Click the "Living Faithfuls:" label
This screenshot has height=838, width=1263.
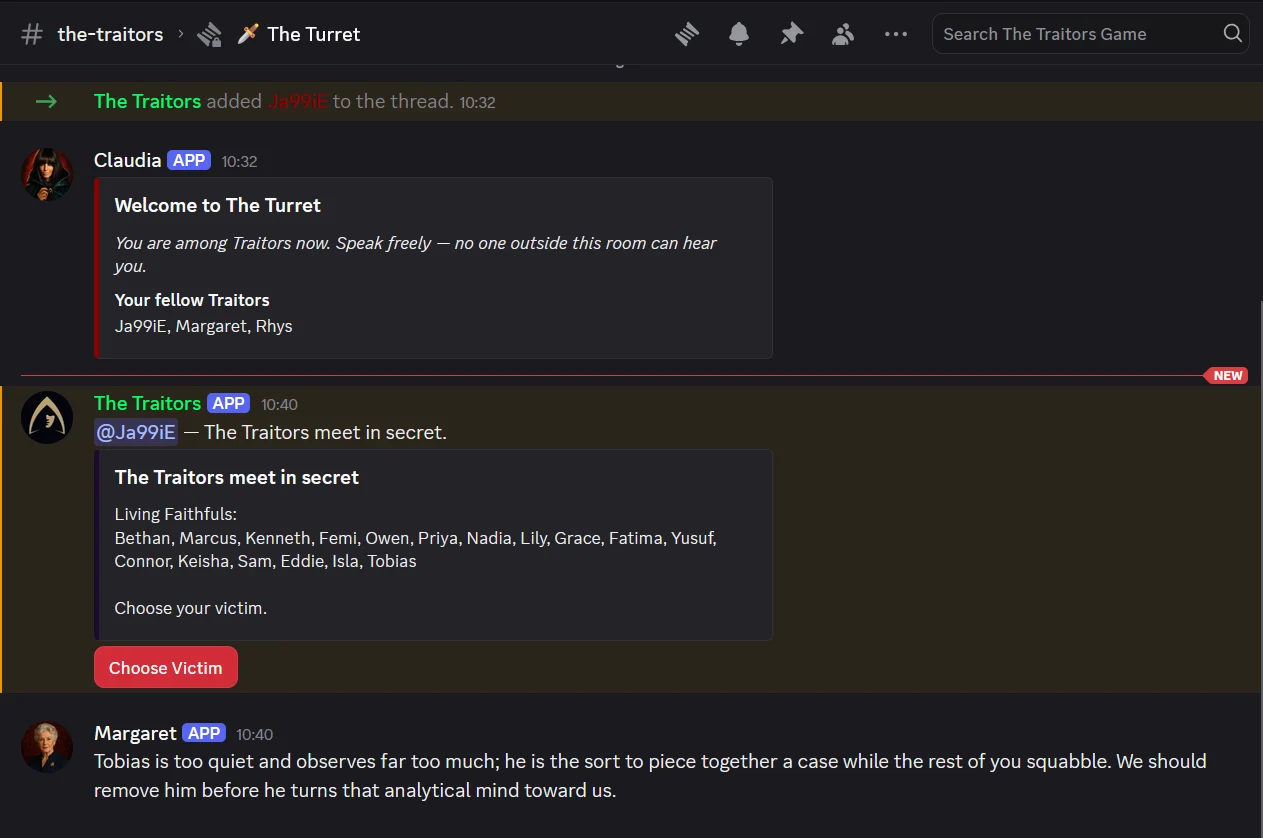tap(176, 514)
